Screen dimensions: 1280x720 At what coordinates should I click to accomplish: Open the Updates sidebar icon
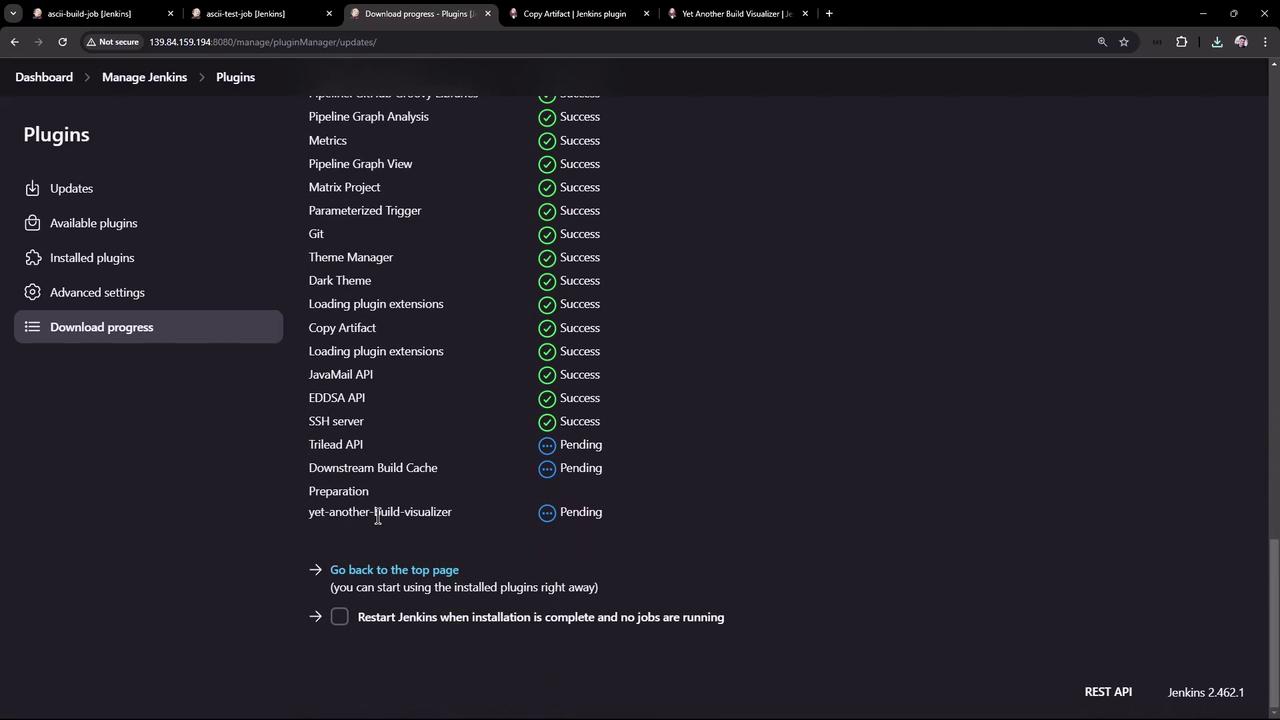coord(32,188)
